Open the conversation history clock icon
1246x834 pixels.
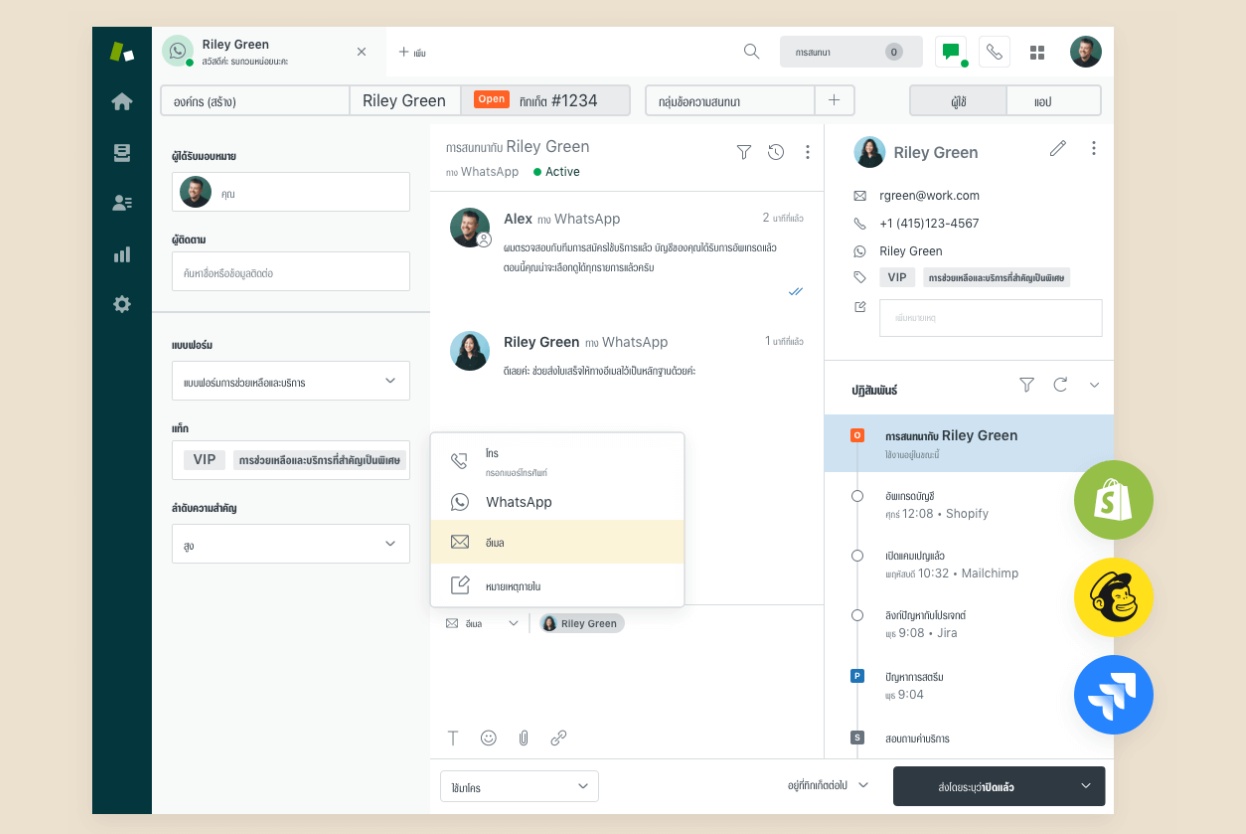776,152
